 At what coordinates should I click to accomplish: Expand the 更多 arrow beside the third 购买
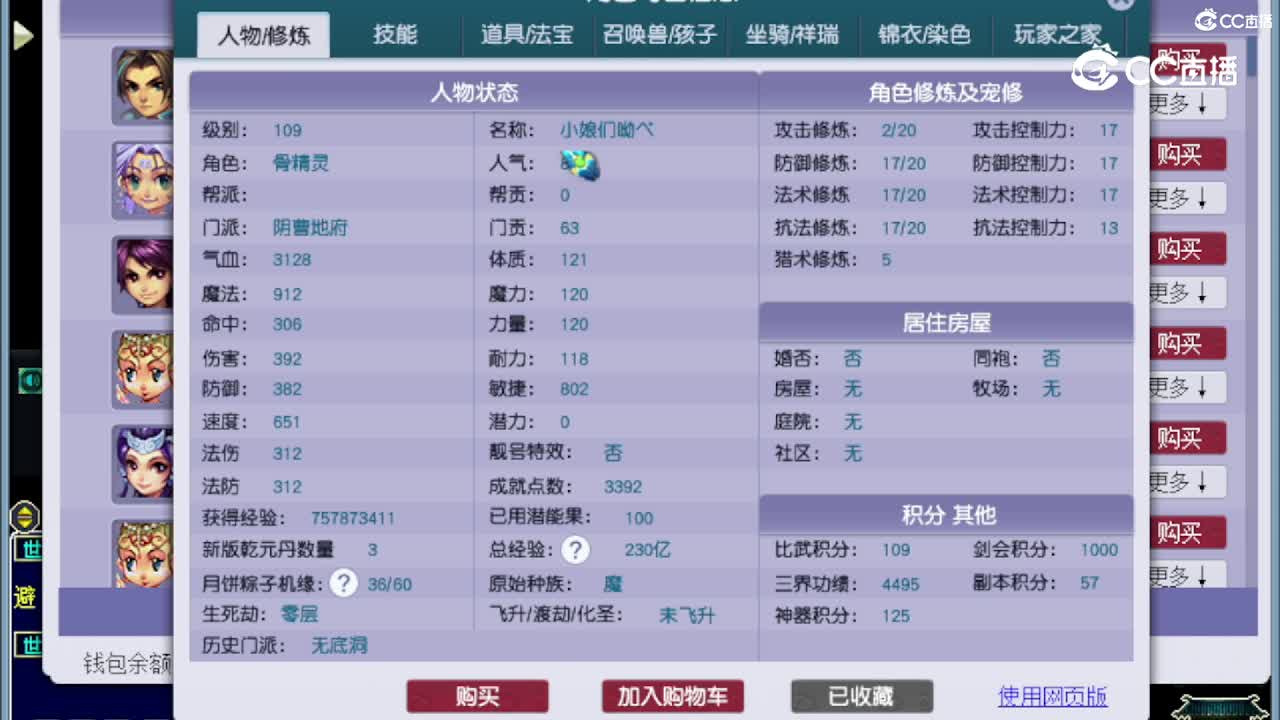pyautogui.click(x=1188, y=293)
